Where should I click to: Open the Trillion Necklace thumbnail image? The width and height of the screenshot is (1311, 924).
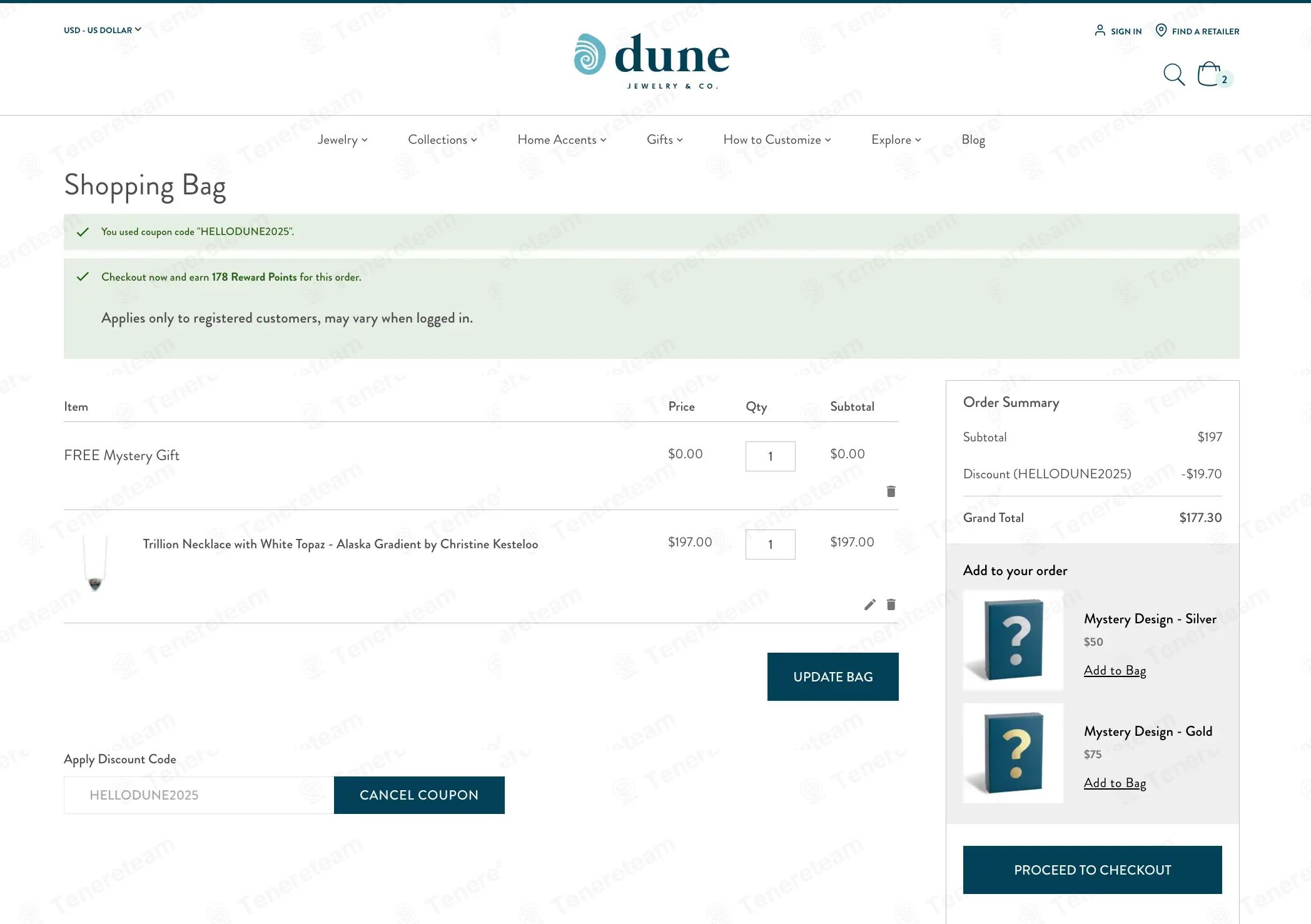pyautogui.click(x=95, y=563)
